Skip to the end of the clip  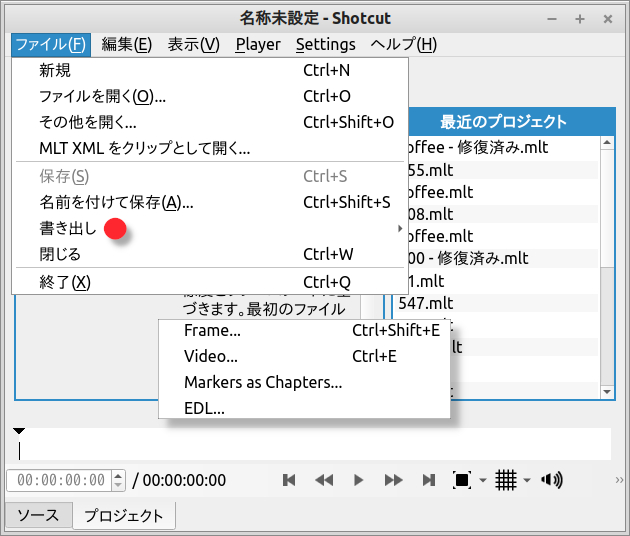(x=429, y=480)
